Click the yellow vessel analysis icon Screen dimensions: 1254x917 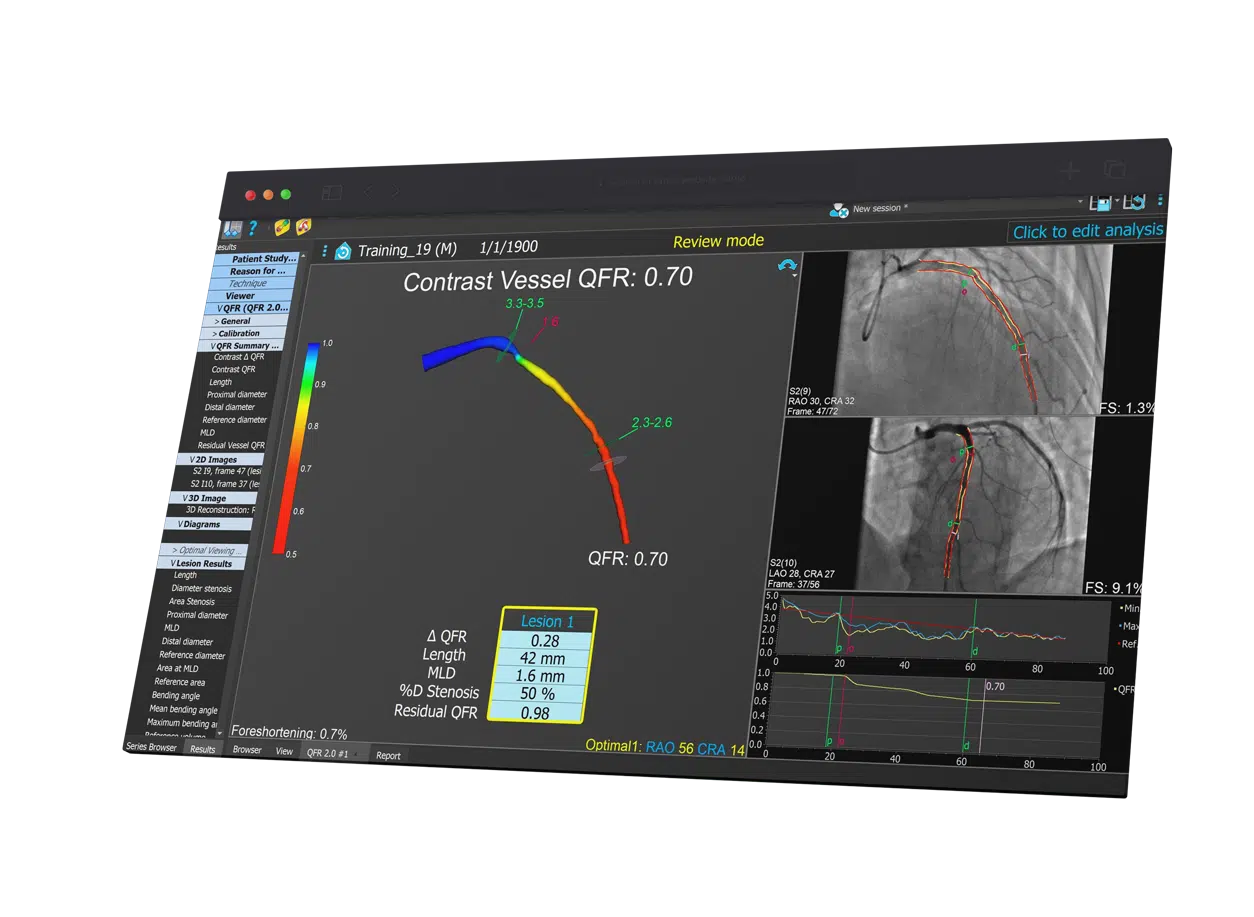[x=283, y=228]
